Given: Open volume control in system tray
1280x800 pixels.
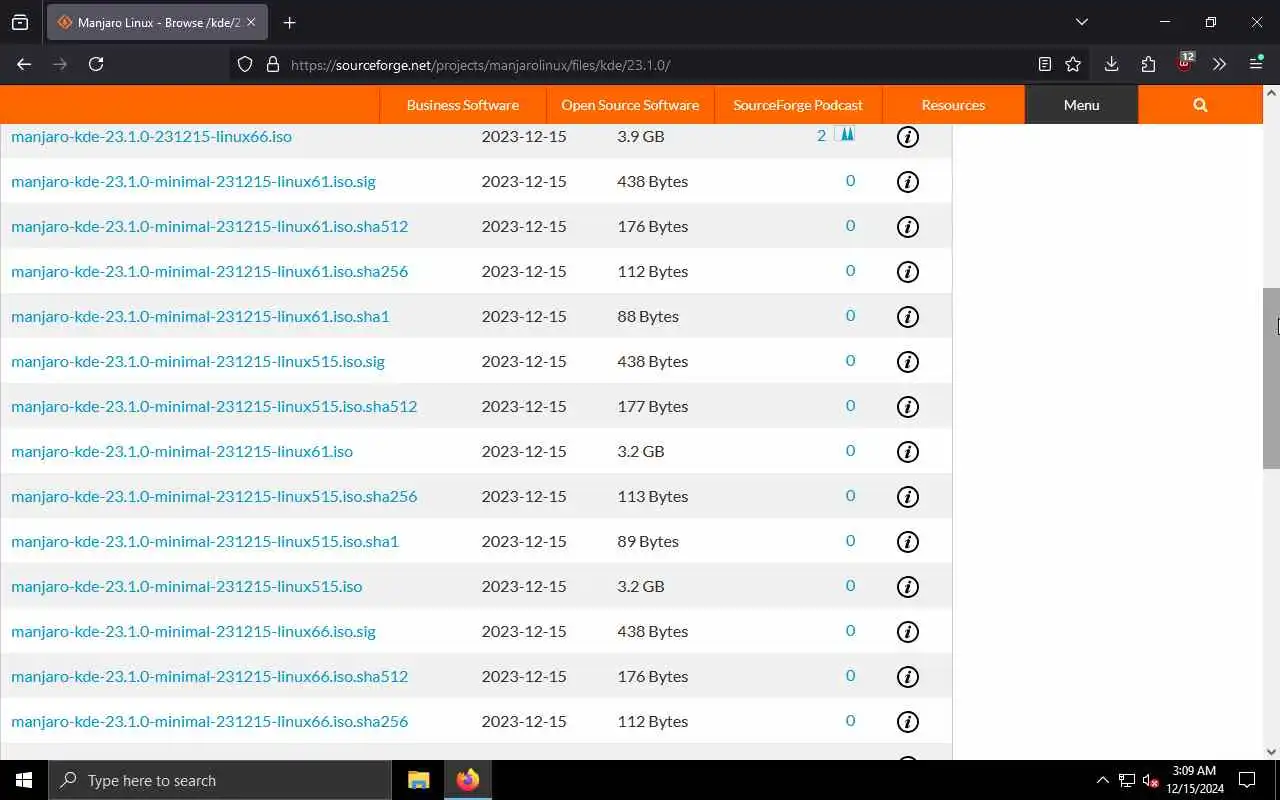Looking at the screenshot, I should 1151,780.
